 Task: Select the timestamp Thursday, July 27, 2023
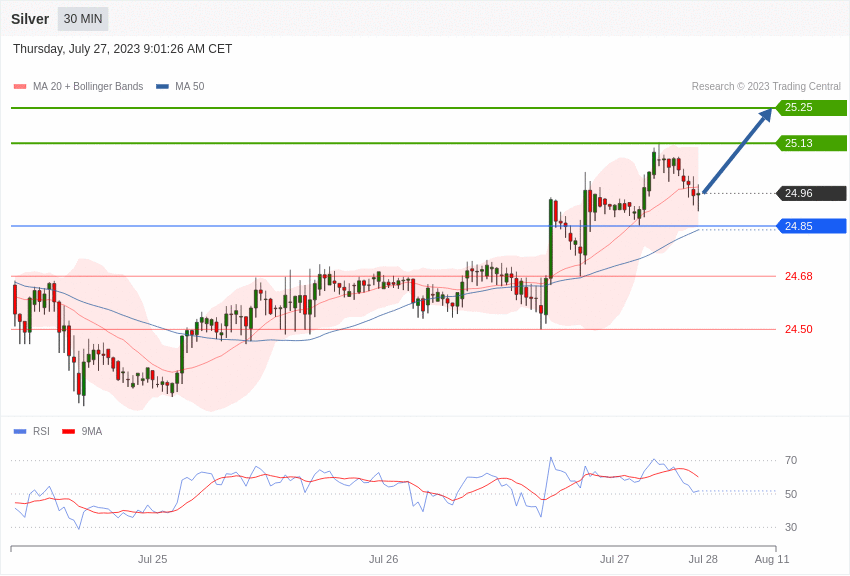[123, 49]
